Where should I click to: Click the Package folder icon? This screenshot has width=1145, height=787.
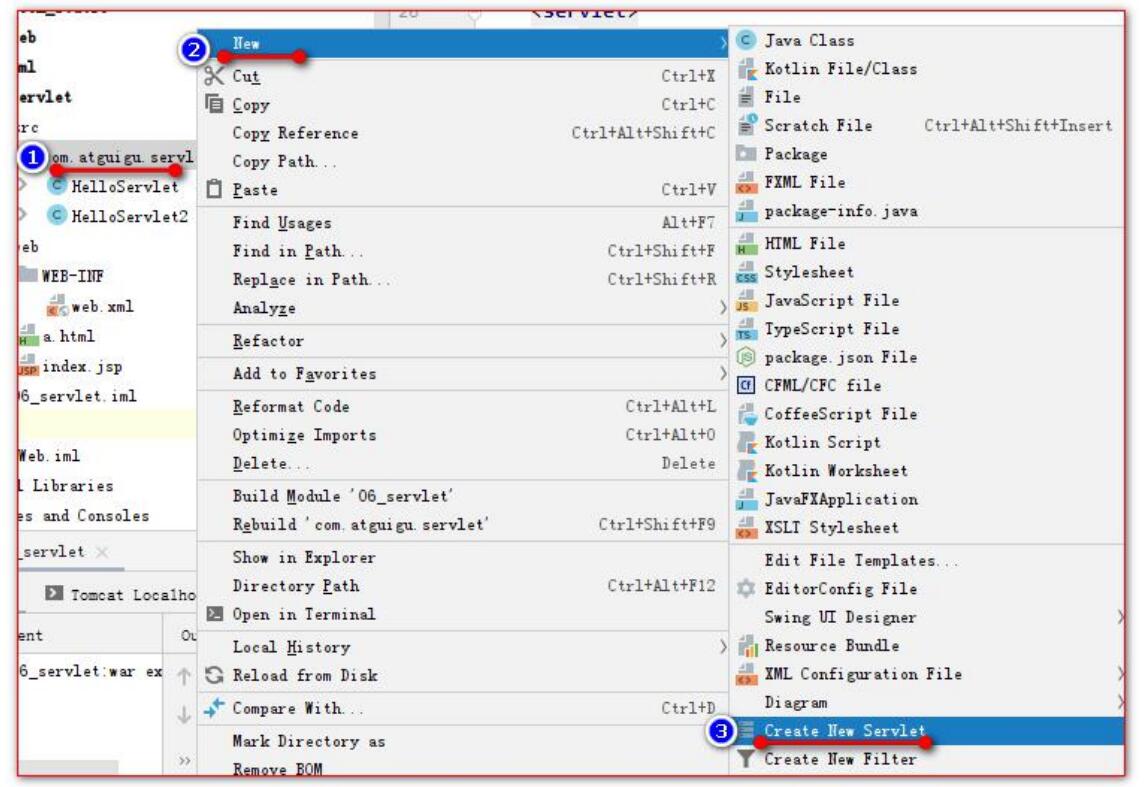pos(746,154)
